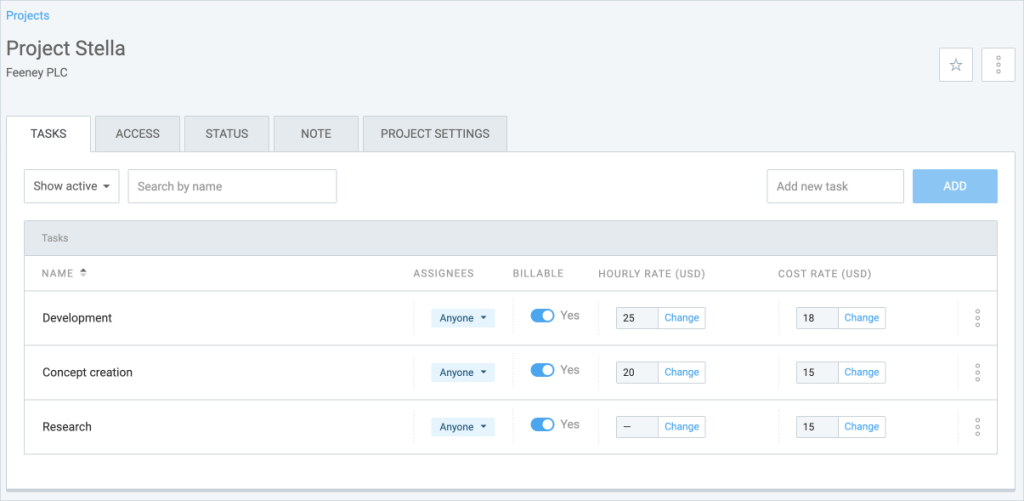Select the Research task name
Viewport: 1024px width, 501px height.
[x=67, y=427]
